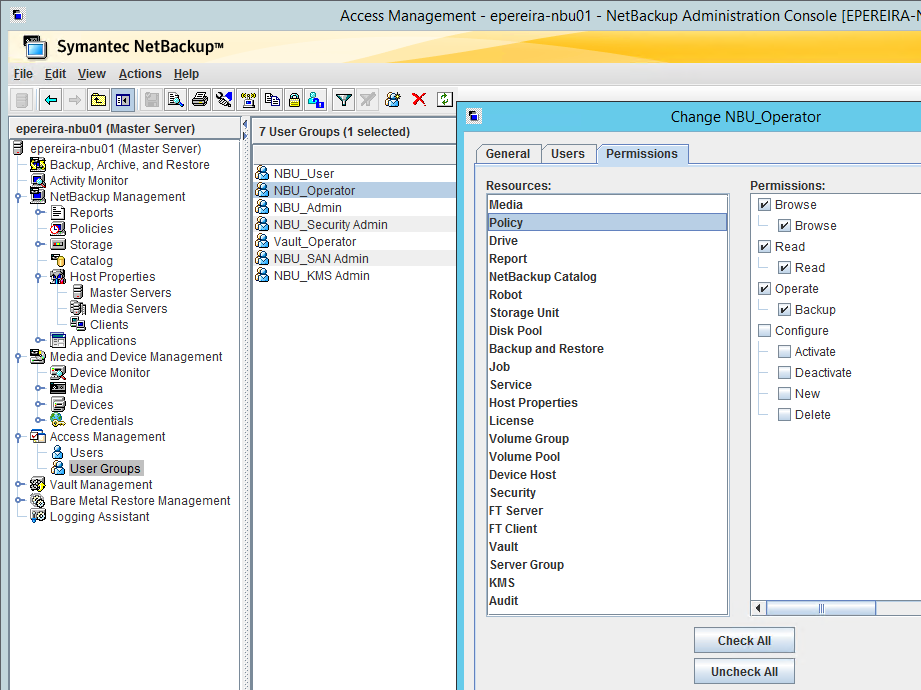
Task: Open the File menu
Action: [x=23, y=74]
